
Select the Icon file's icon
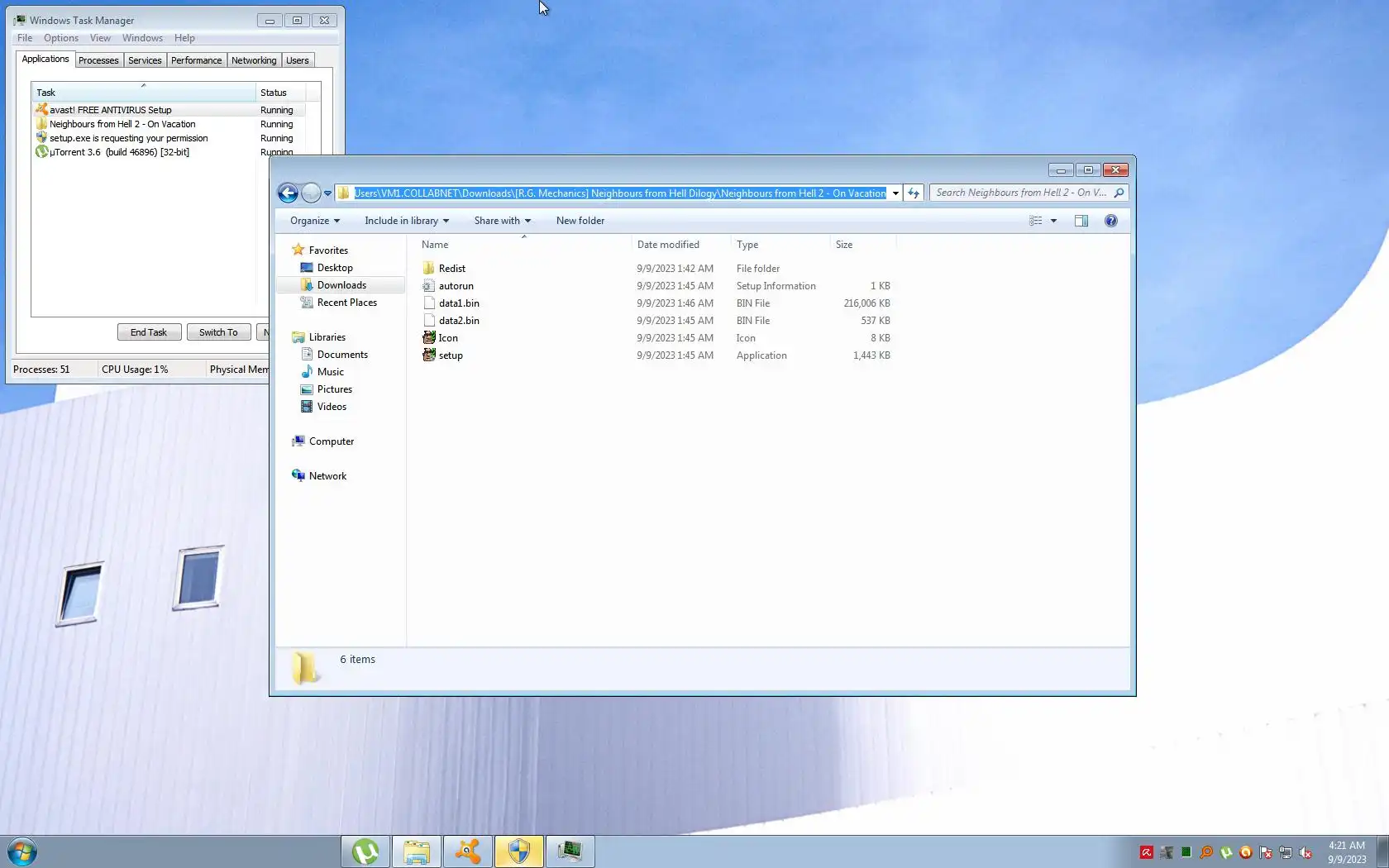pyautogui.click(x=428, y=338)
